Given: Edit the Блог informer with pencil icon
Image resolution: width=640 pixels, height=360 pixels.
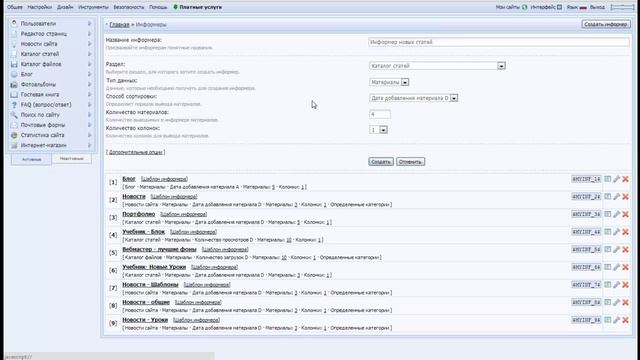Looking at the screenshot, I should point(616,179).
